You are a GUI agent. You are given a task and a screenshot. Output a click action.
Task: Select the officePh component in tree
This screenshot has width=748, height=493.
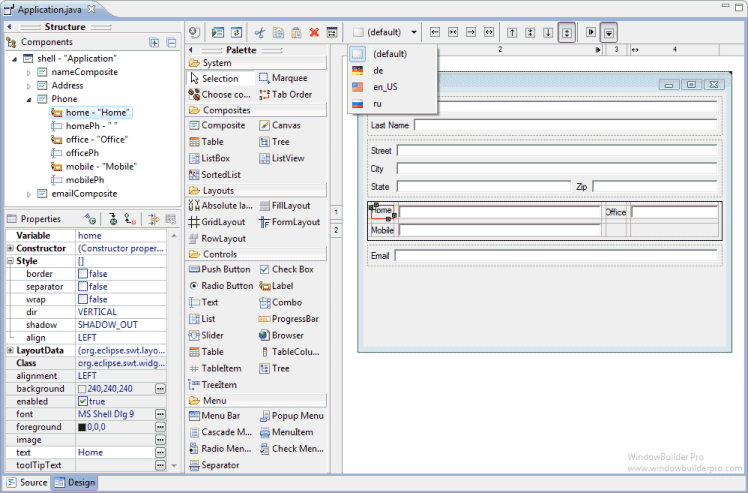tap(84, 153)
